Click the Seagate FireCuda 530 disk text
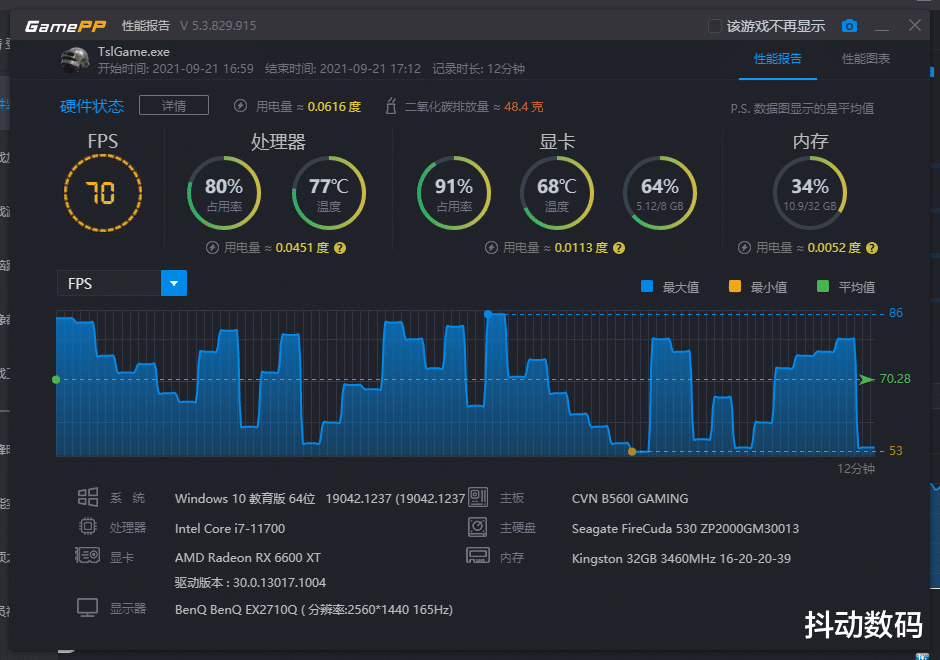The image size is (940, 660). 685,529
